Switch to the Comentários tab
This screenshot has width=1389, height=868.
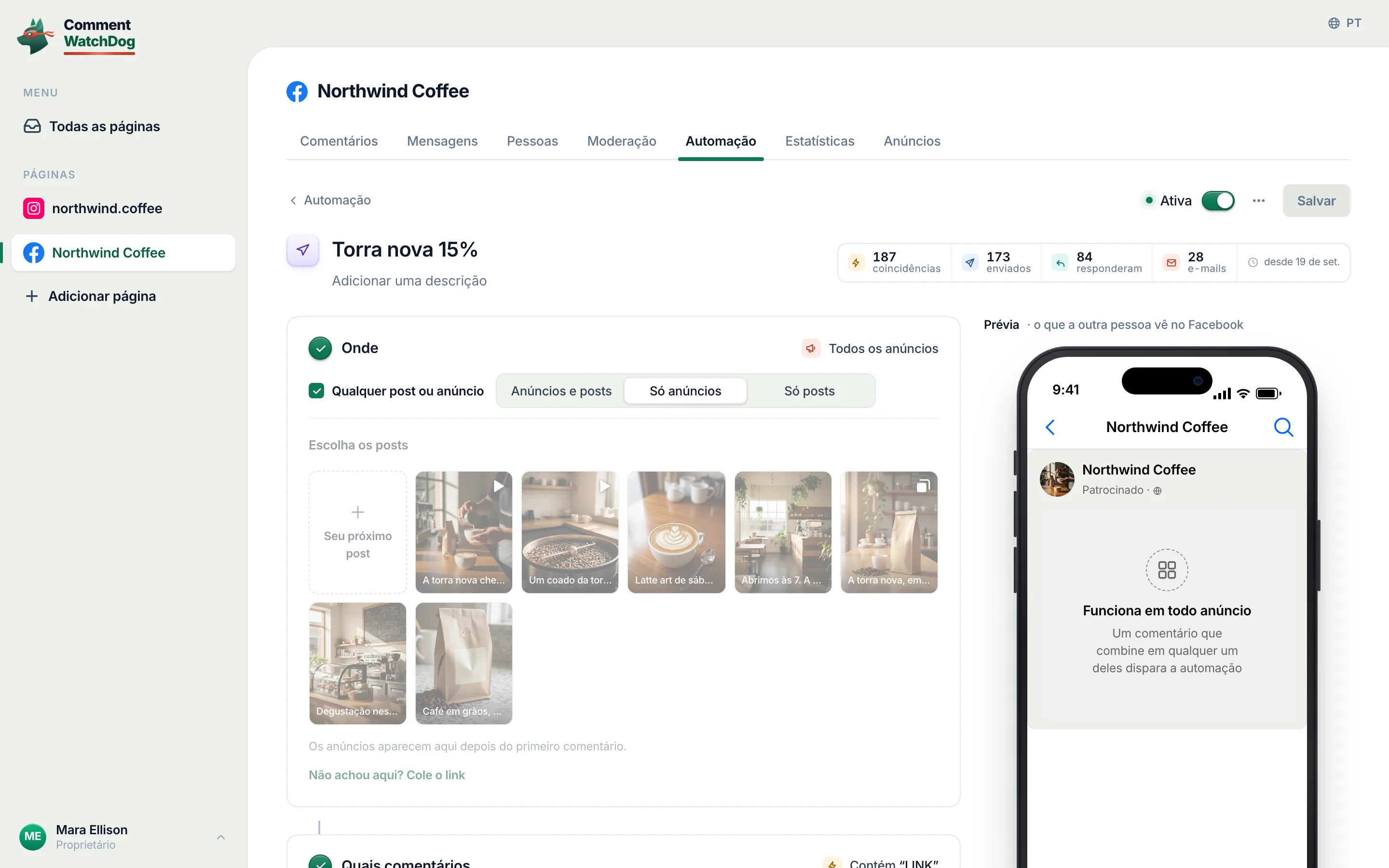click(339, 141)
